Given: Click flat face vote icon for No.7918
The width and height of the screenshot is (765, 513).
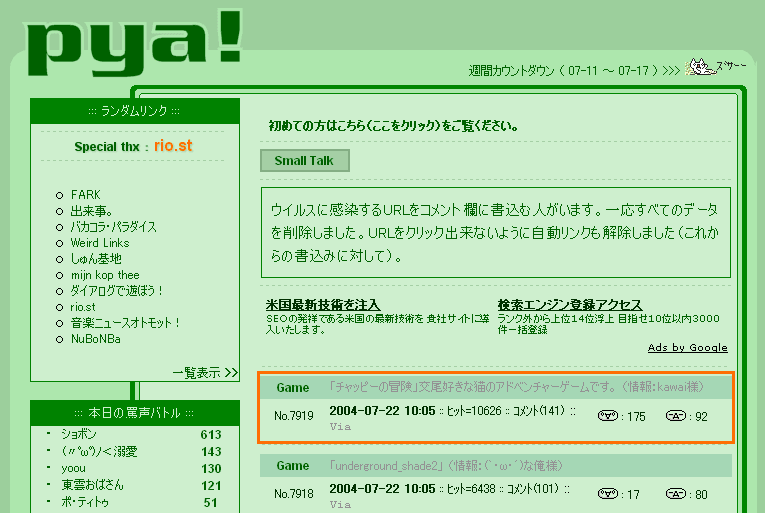Looking at the screenshot, I should point(676,493).
